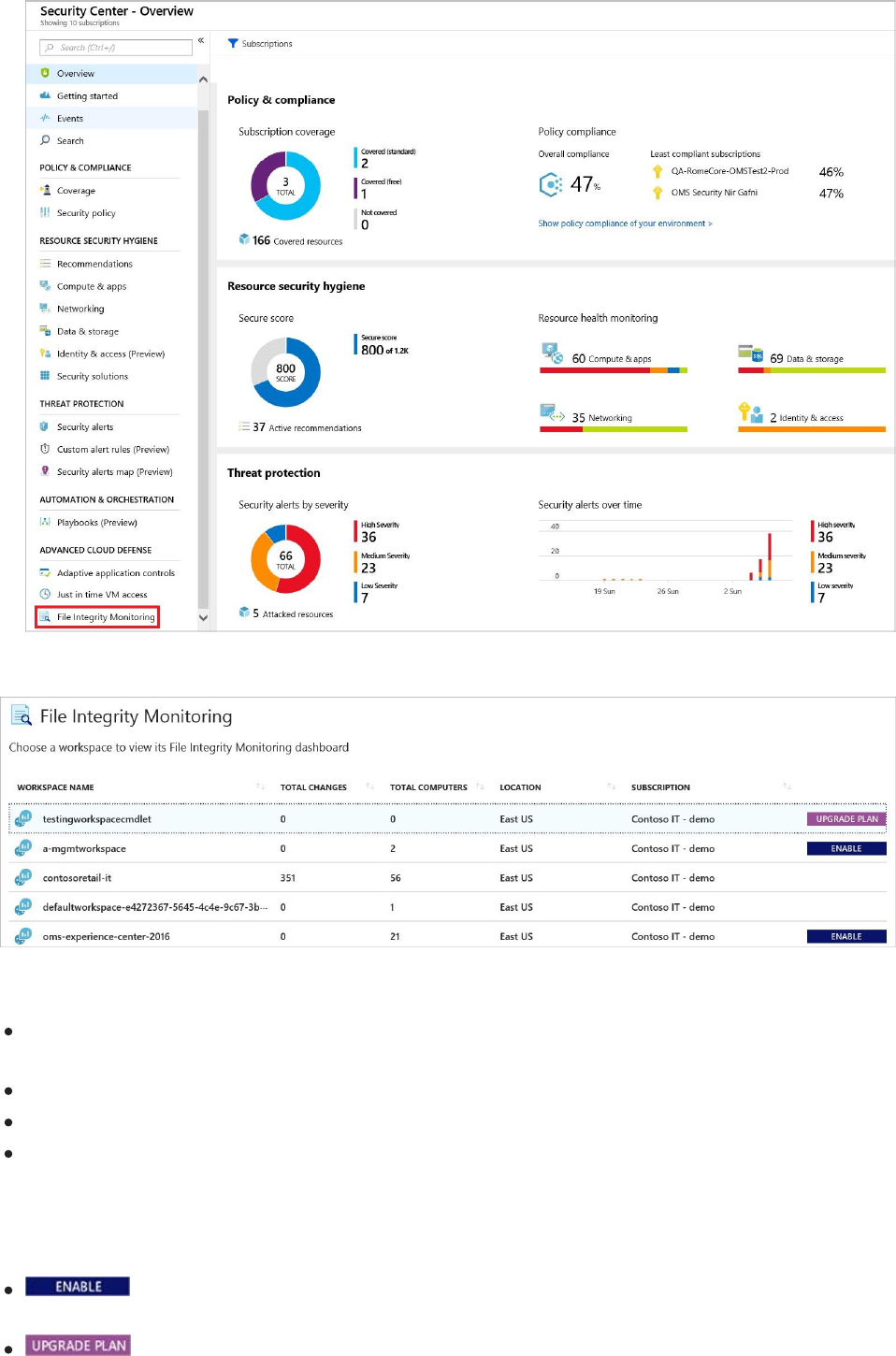Image resolution: width=896 pixels, height=1356 pixels.
Task: Sort table by Workspace Name column arrows
Action: point(260,786)
